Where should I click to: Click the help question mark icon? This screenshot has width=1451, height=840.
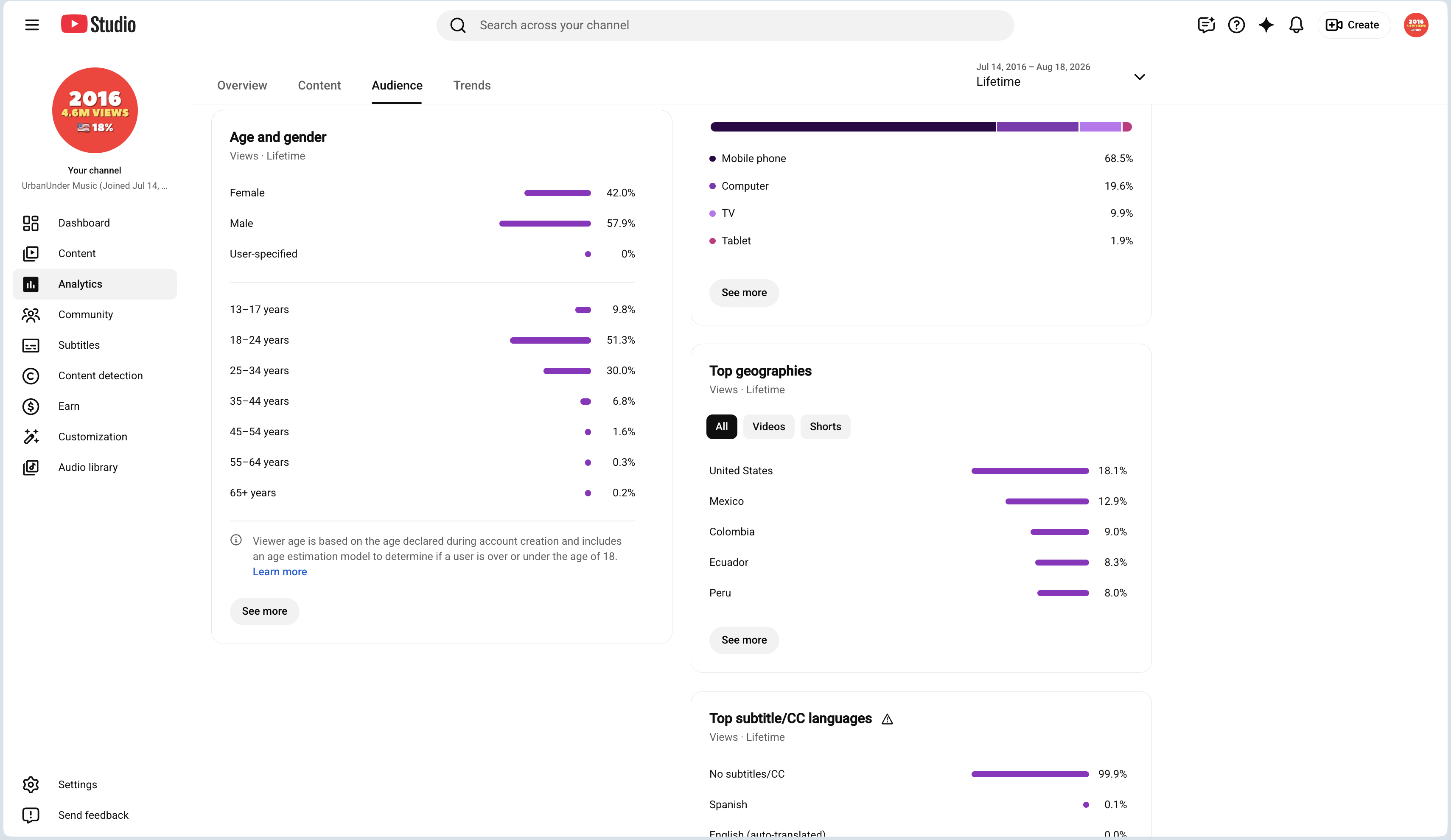coord(1236,25)
